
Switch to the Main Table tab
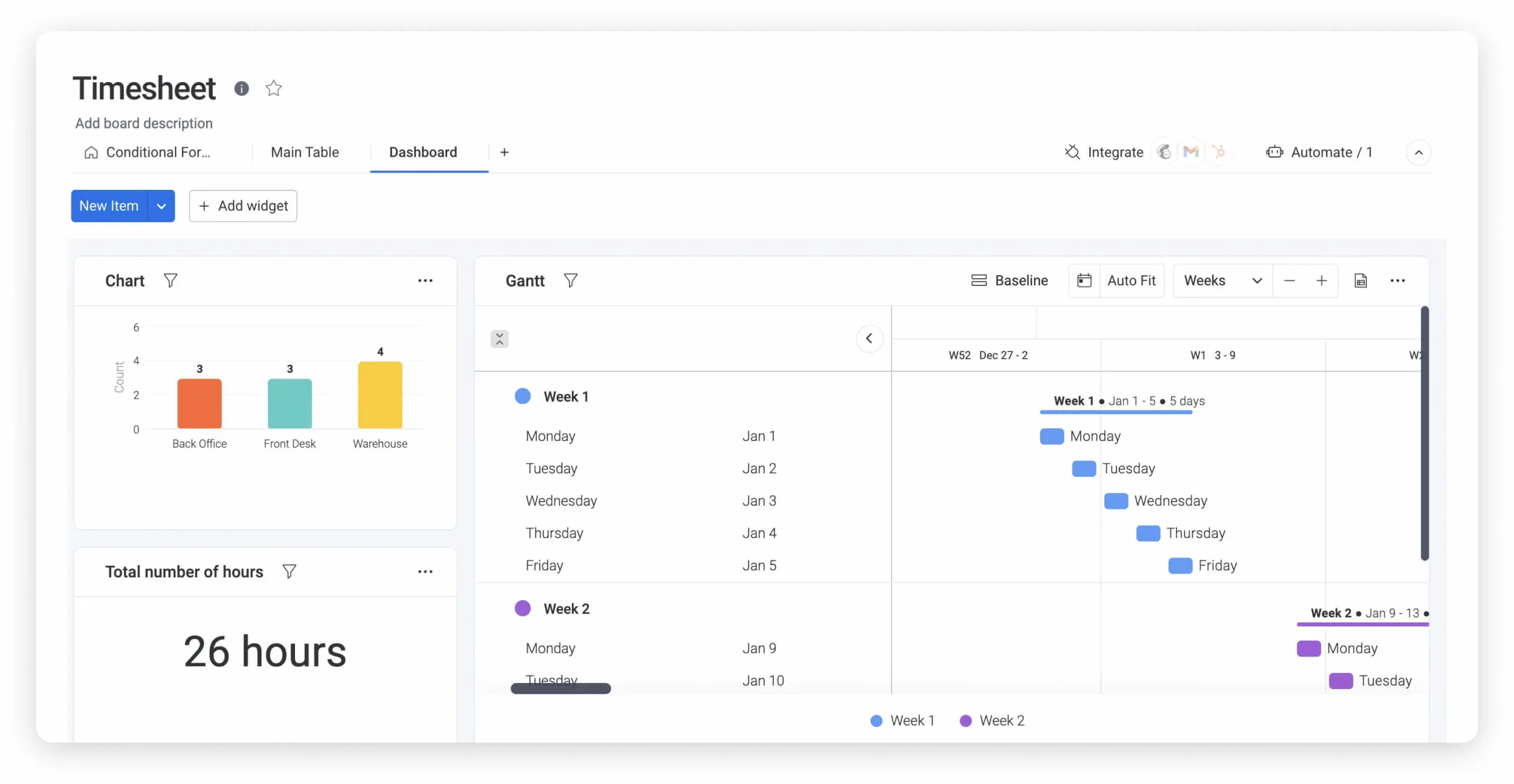tap(304, 152)
